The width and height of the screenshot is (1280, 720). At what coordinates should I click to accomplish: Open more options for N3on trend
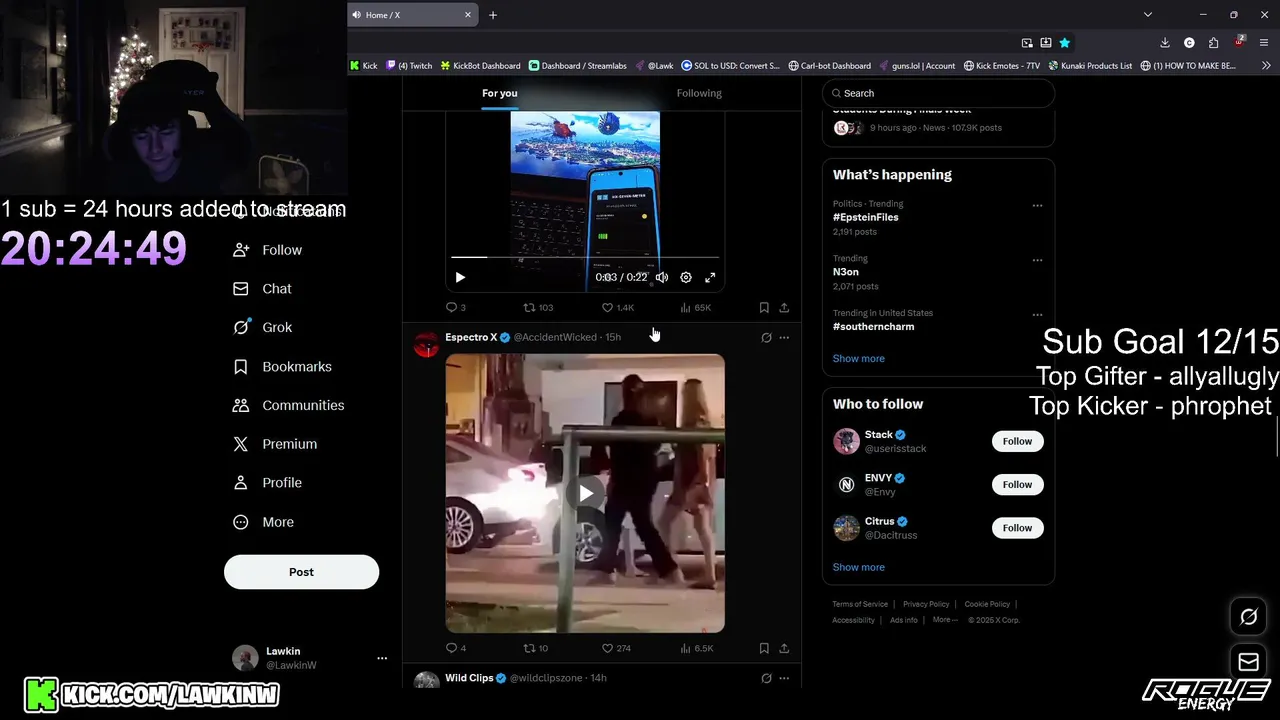click(1037, 260)
